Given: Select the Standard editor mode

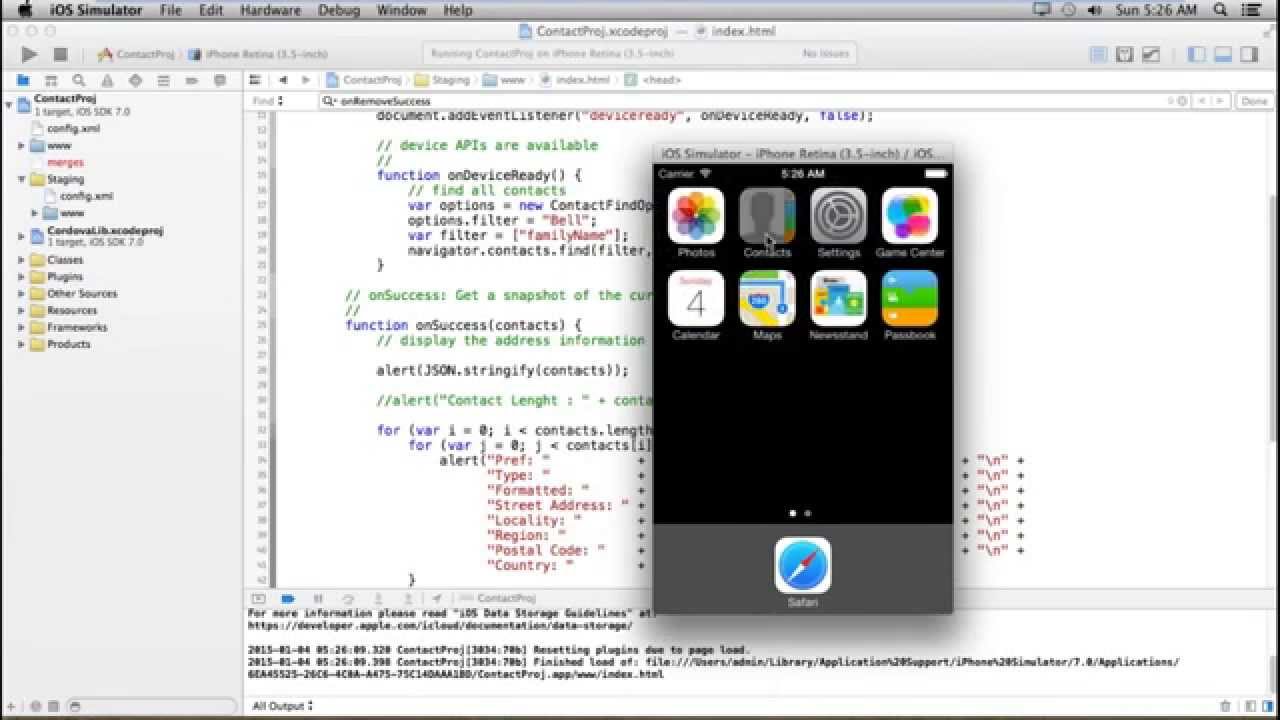Looking at the screenshot, I should 1098,54.
